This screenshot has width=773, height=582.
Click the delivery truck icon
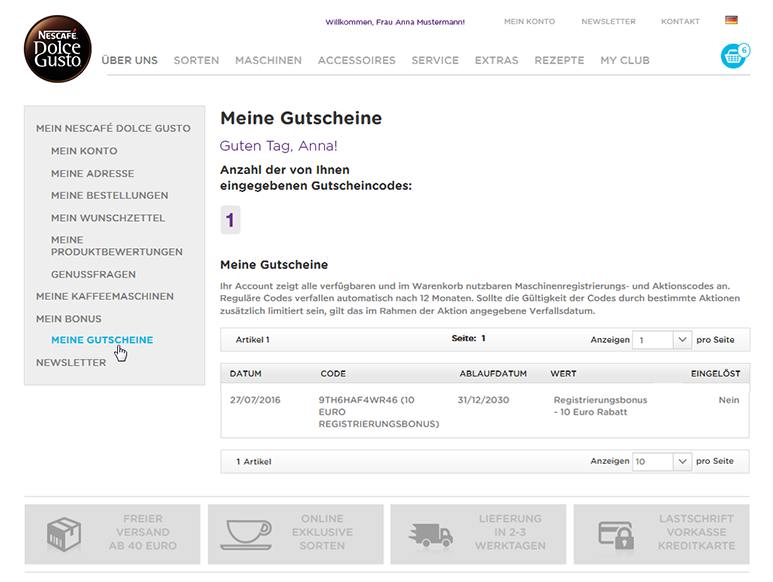tap(430, 535)
